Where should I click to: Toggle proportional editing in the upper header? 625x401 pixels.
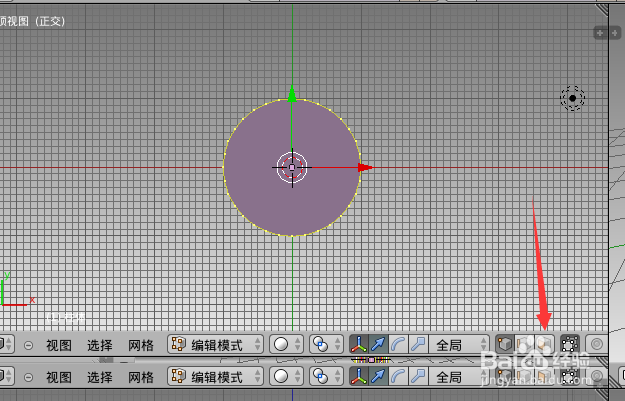(596, 344)
